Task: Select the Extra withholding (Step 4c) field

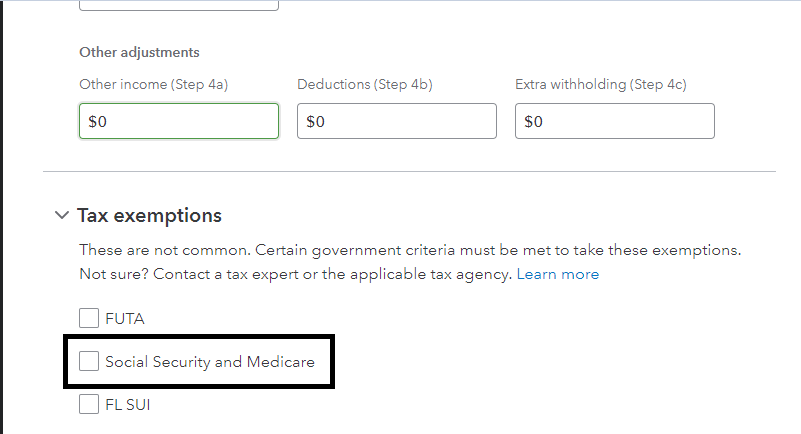Action: tap(614, 121)
